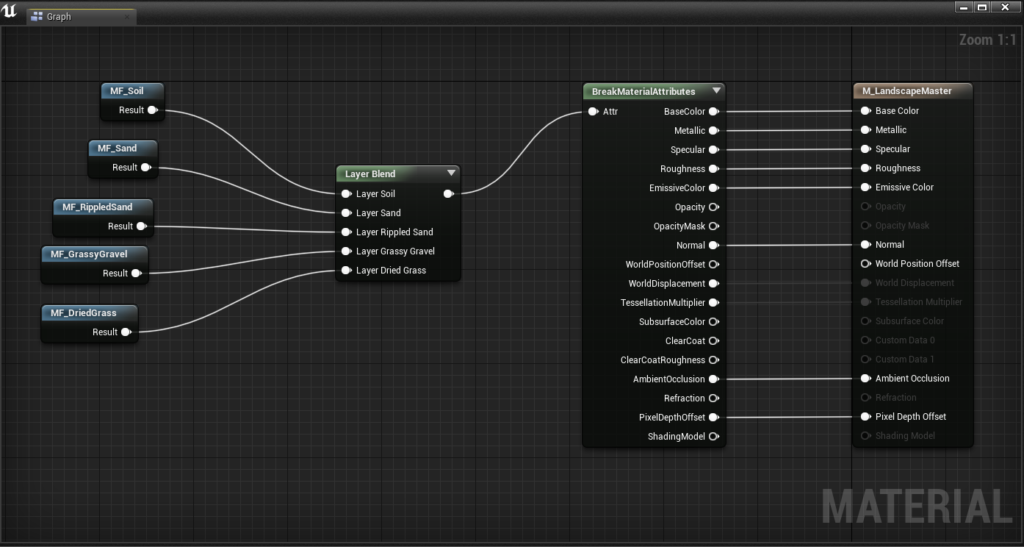This screenshot has height=547, width=1024.
Task: Select the Layer Blend node header
Action: (x=398, y=174)
